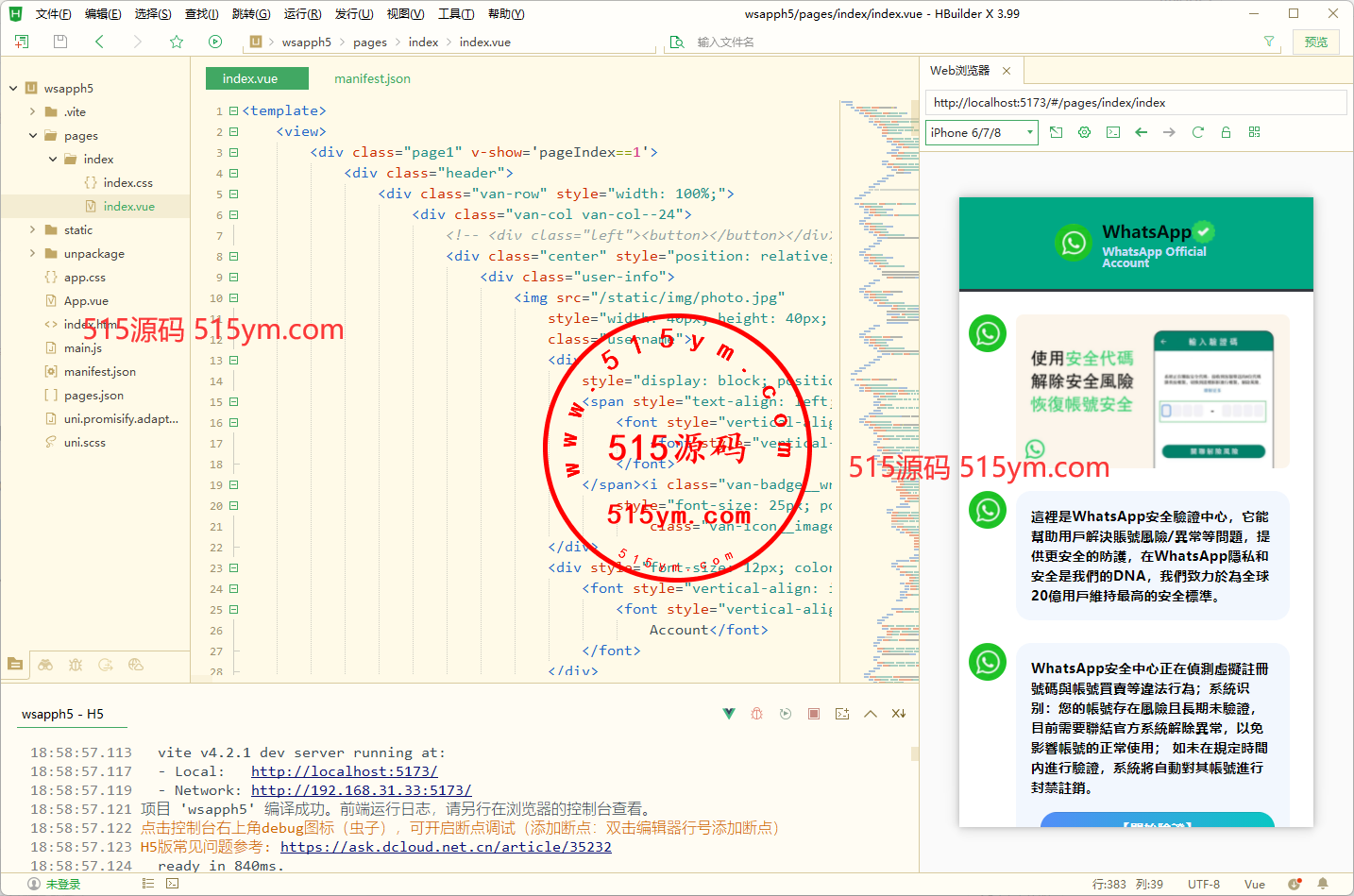Stop the running wsapph5 project in the console
1354x896 pixels.
tap(814, 714)
